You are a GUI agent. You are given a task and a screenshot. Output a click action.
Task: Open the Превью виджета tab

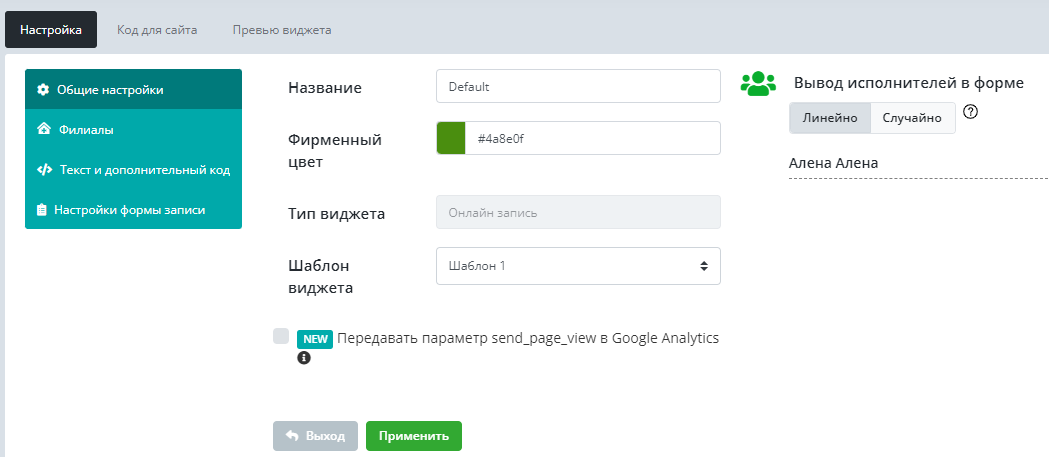pyautogui.click(x=282, y=30)
